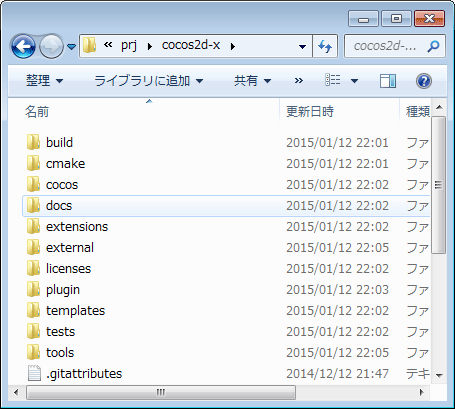Open the view options dropdown arrow
The width and height of the screenshot is (455, 409).
point(354,81)
